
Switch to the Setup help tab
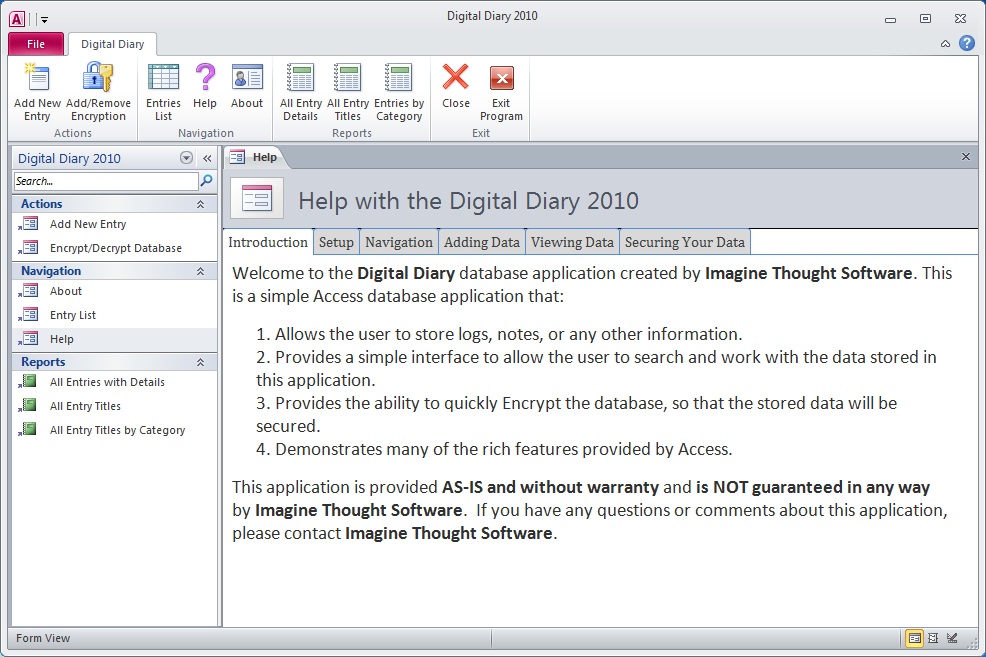336,242
